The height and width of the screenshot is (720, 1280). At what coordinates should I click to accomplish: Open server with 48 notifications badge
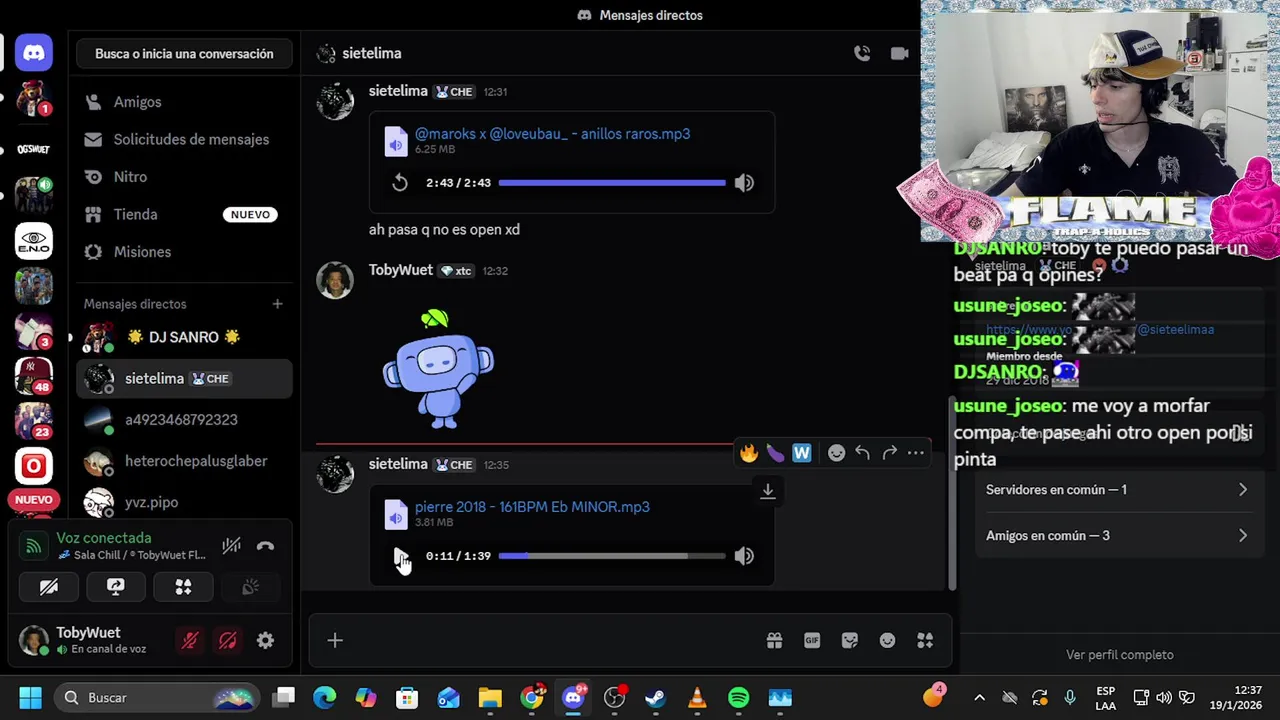pos(34,375)
